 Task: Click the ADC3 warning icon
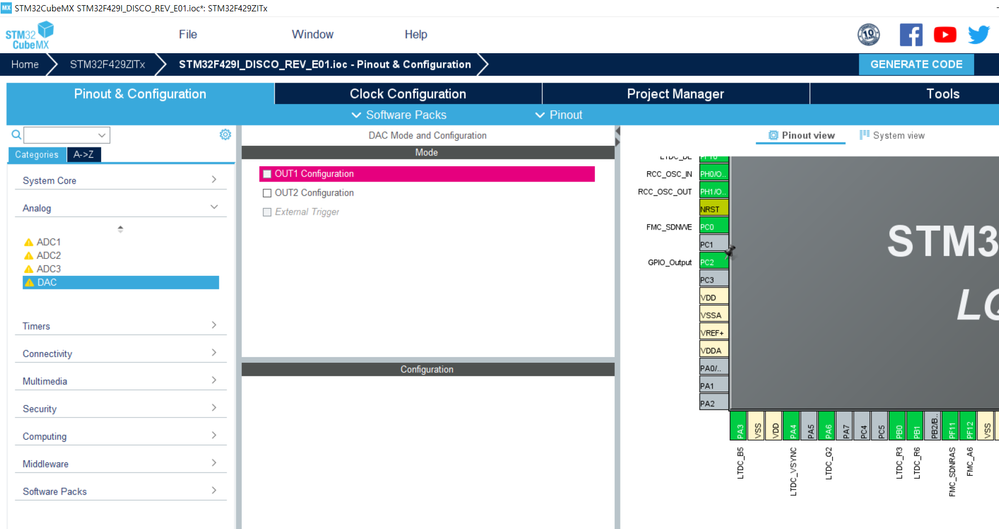coord(29,269)
